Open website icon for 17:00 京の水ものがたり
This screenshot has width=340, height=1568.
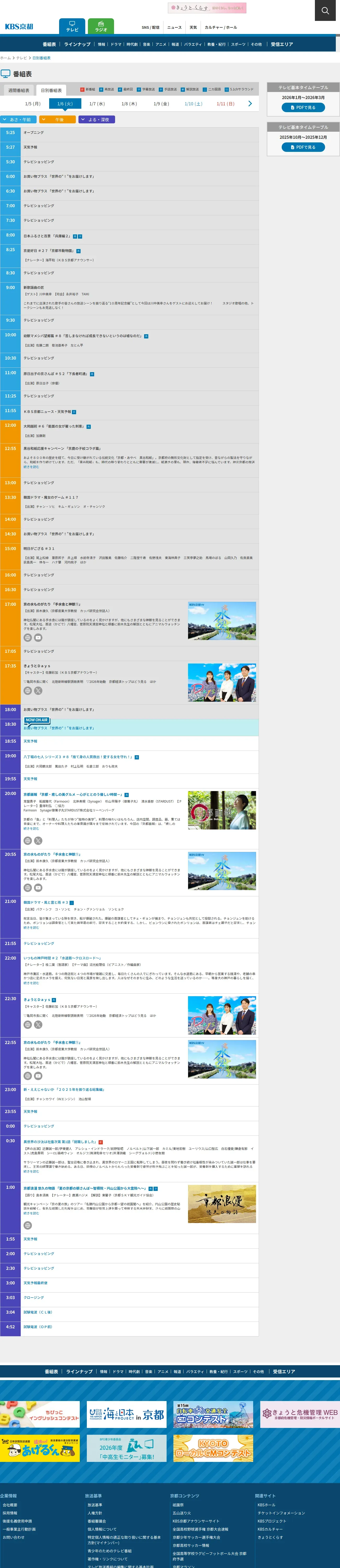pos(27,638)
